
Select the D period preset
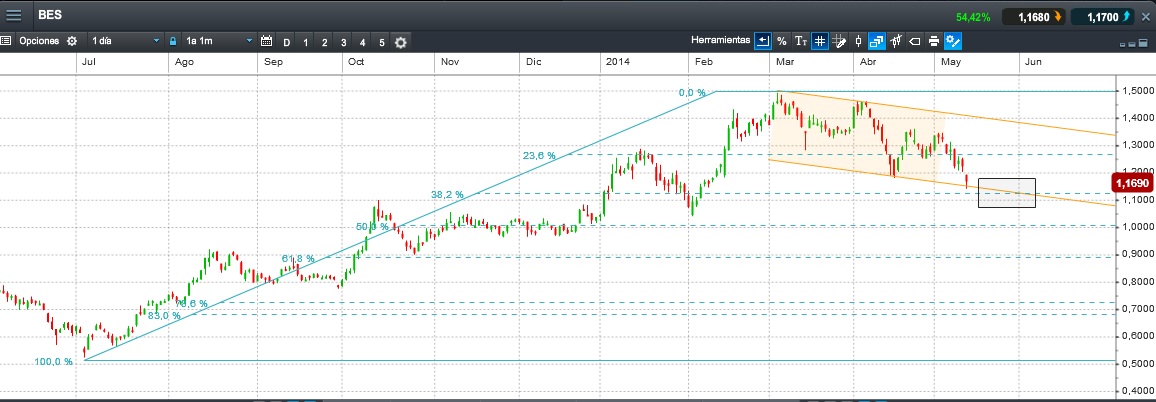click(x=287, y=42)
